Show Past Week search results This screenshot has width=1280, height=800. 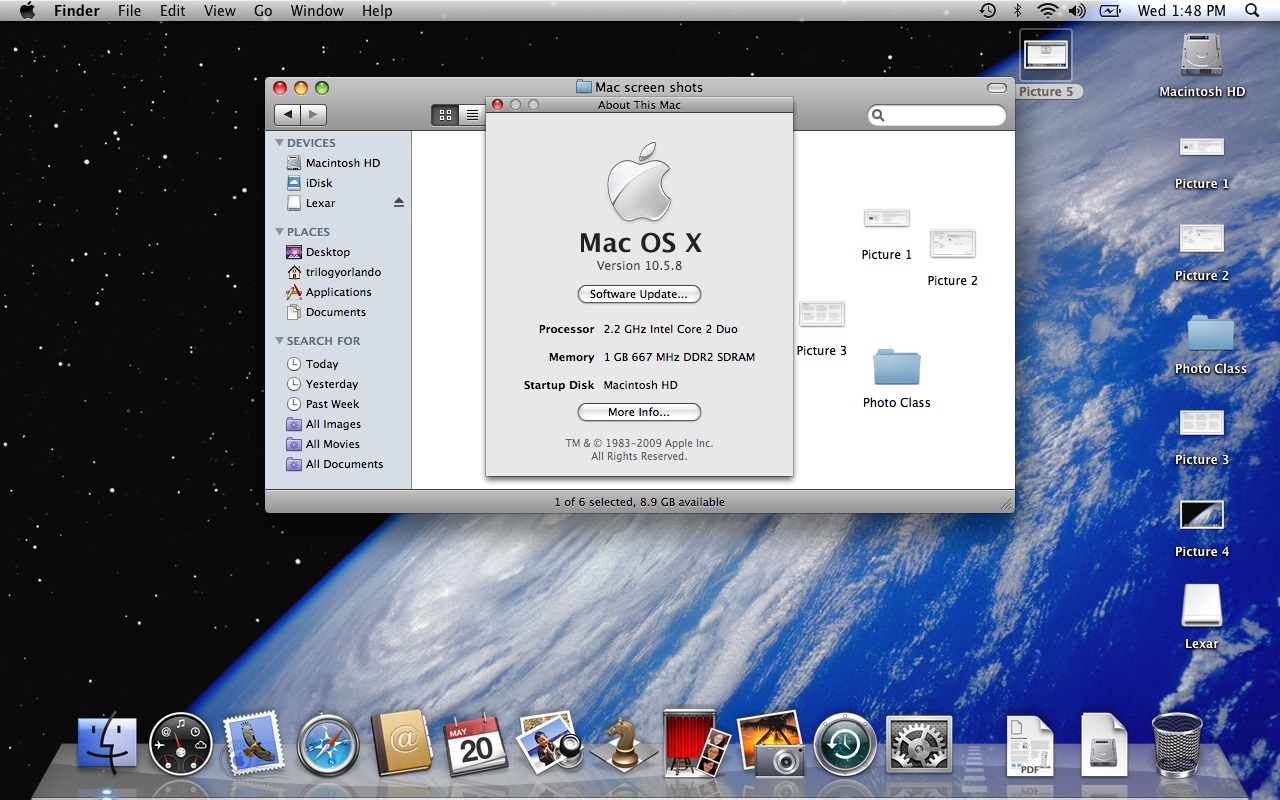(338, 404)
